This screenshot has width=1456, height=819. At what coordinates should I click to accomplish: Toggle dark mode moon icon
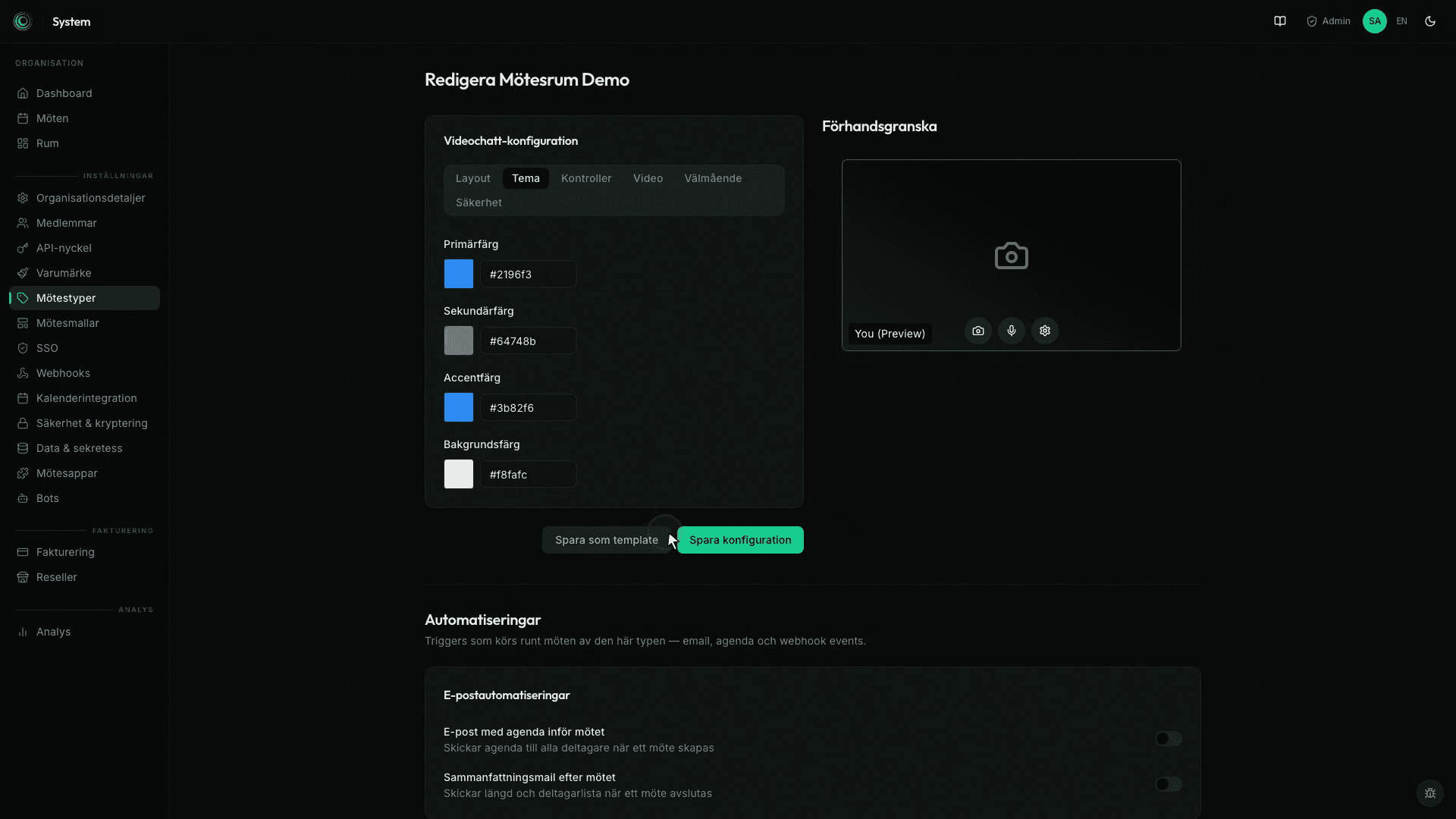coord(1430,21)
